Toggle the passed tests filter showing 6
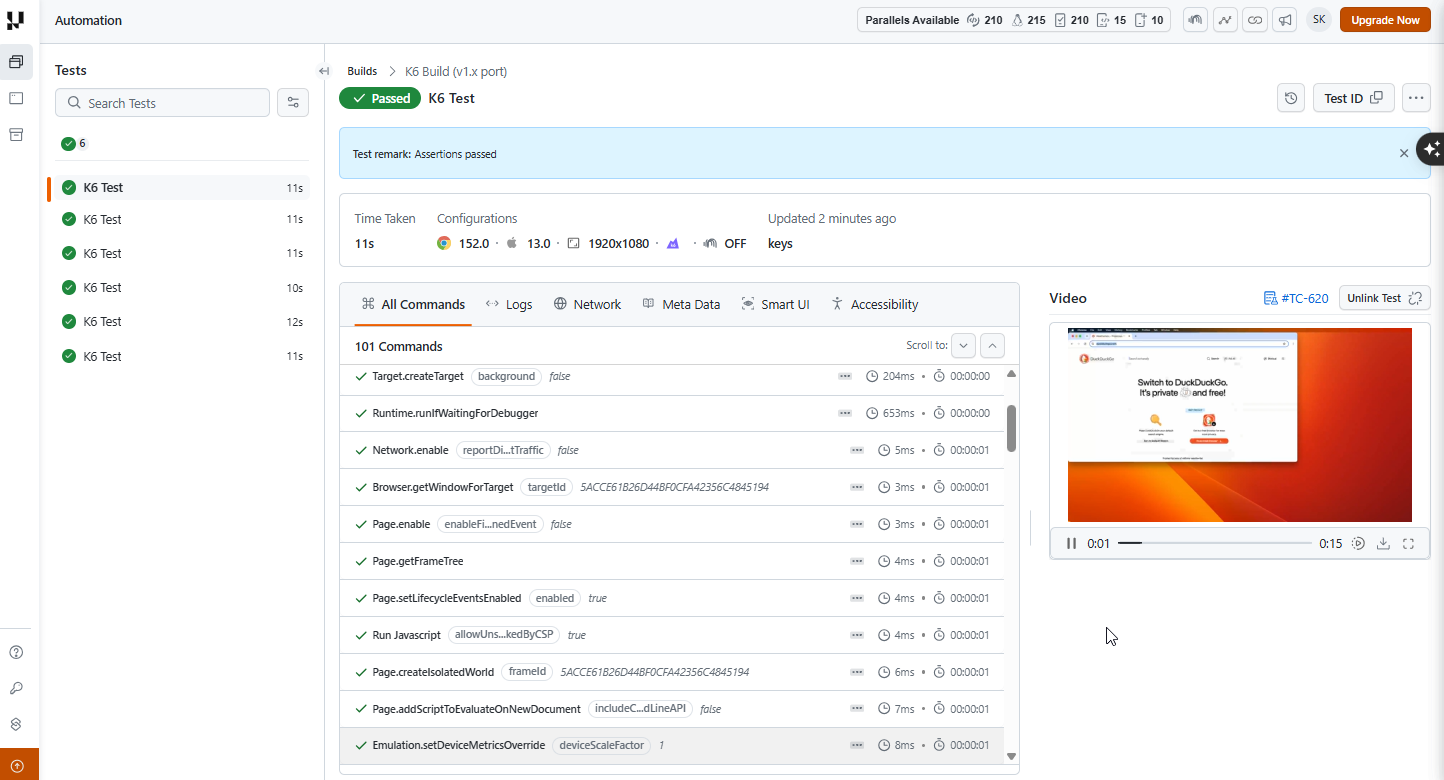This screenshot has width=1444, height=780. 74,143
